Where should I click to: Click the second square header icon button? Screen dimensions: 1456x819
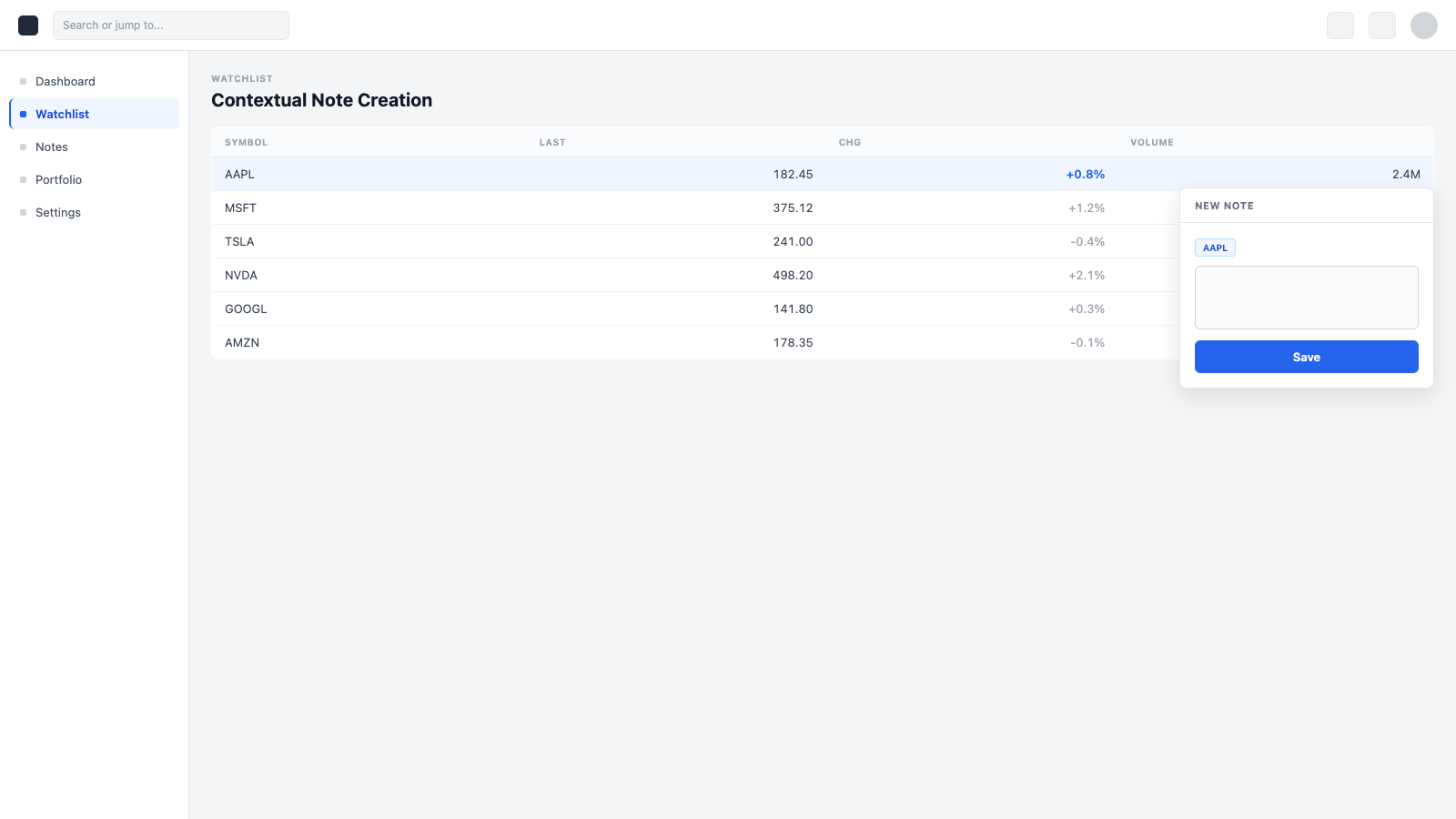click(x=1381, y=25)
